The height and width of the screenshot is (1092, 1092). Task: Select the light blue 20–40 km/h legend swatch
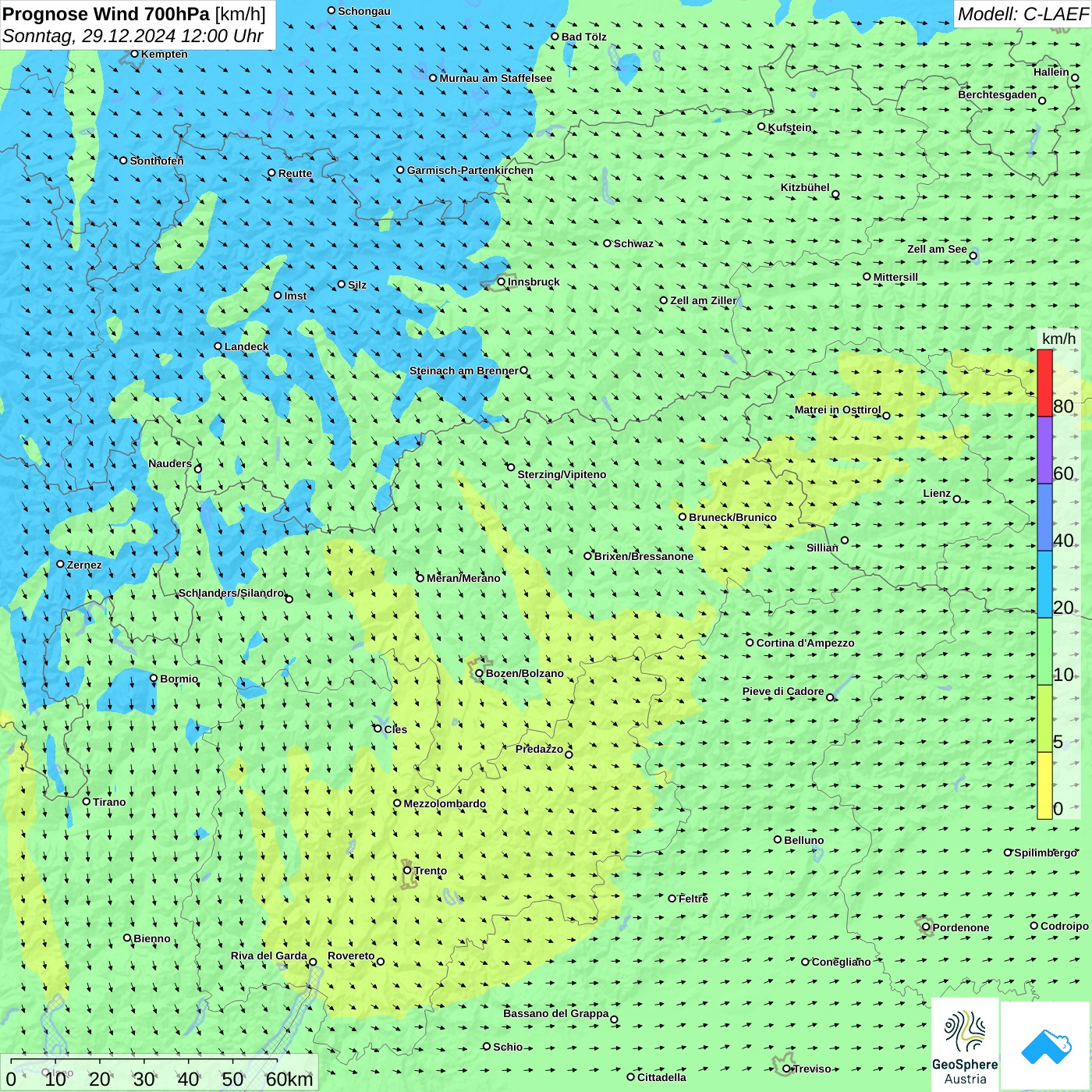[x=1044, y=584]
